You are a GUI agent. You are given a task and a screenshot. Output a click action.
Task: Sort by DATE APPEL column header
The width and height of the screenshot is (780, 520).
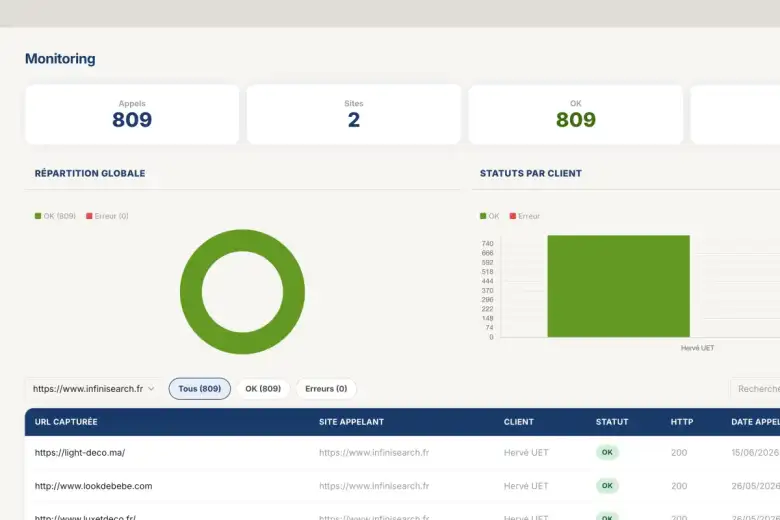pos(755,422)
